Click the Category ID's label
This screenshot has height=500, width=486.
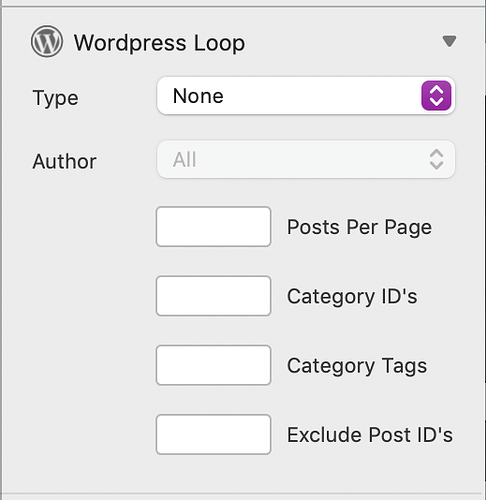(x=352, y=297)
